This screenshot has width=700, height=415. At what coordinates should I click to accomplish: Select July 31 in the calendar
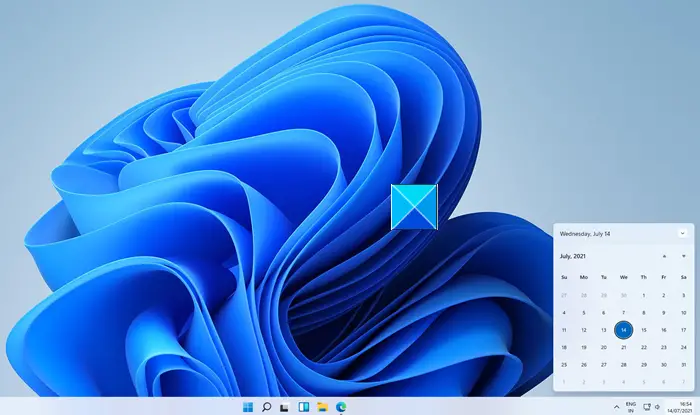[683, 365]
